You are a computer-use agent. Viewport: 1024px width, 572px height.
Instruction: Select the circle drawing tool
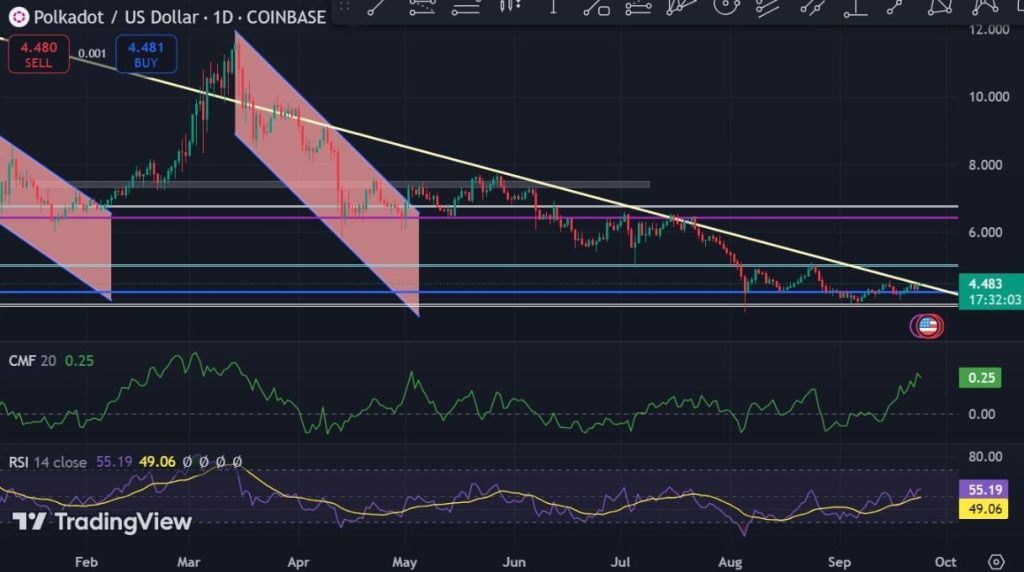726,6
